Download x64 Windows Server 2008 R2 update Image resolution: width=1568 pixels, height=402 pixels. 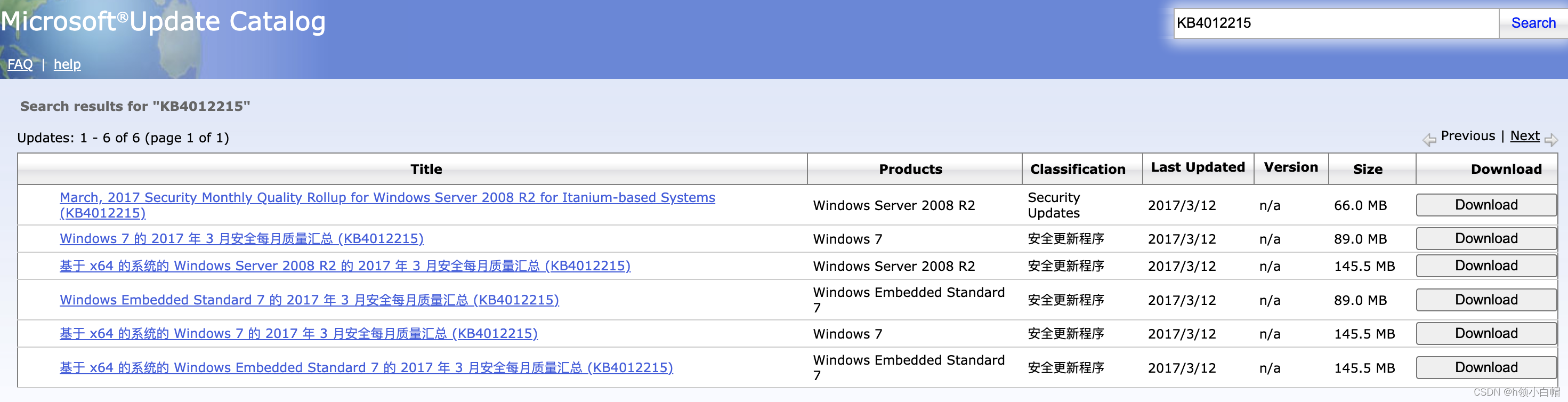coord(1486,266)
